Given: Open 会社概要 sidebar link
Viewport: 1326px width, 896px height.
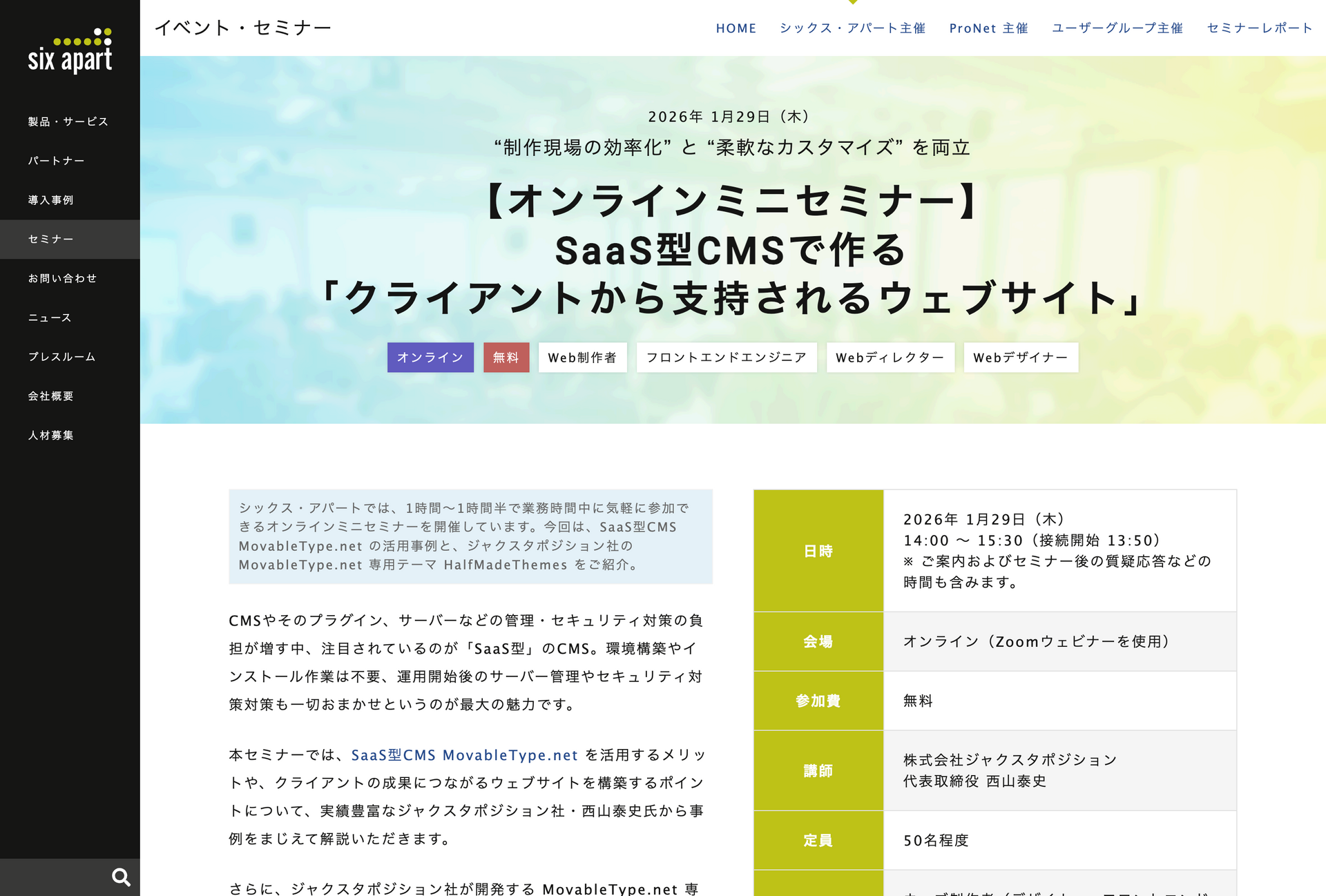Looking at the screenshot, I should click(x=51, y=396).
